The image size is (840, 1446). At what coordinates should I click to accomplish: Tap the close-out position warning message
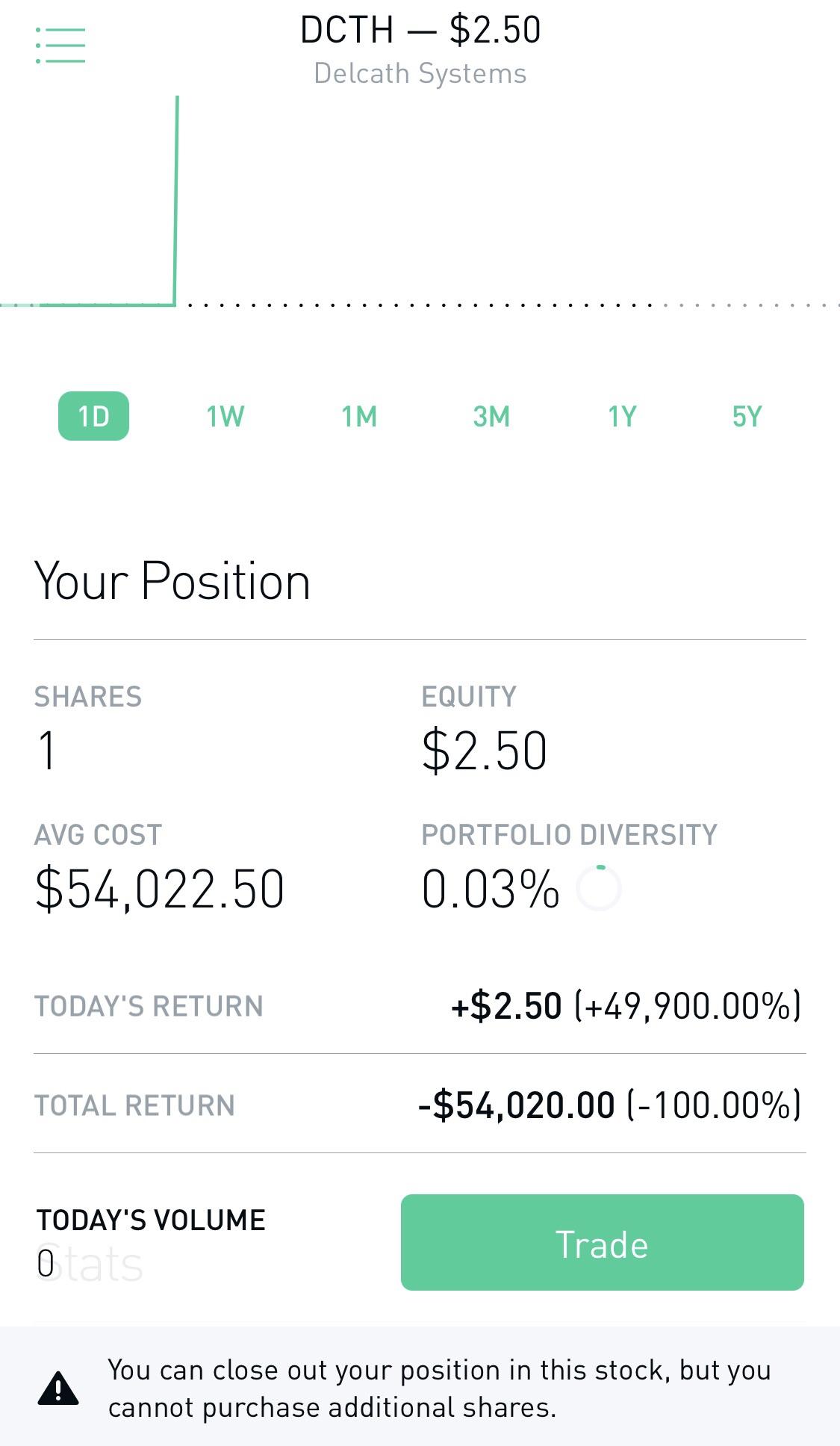tap(439, 1388)
